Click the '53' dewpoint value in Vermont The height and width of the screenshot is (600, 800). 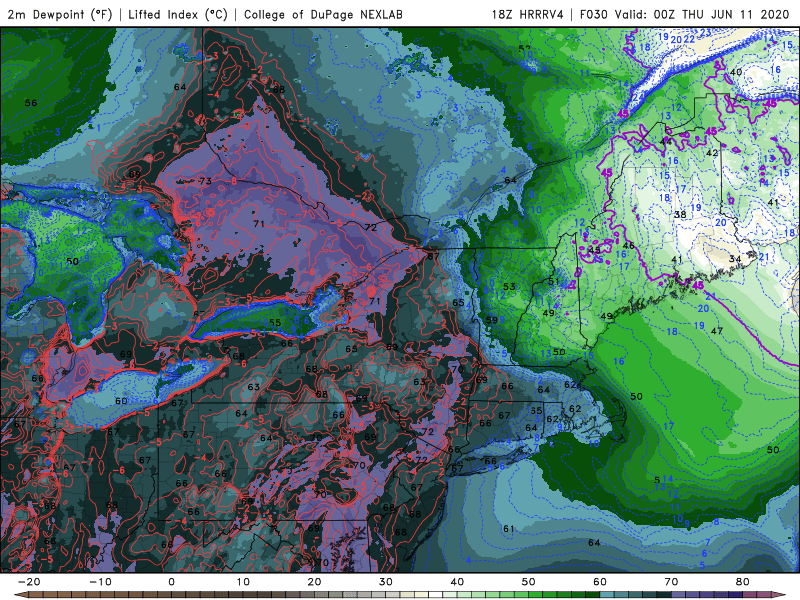click(x=509, y=287)
